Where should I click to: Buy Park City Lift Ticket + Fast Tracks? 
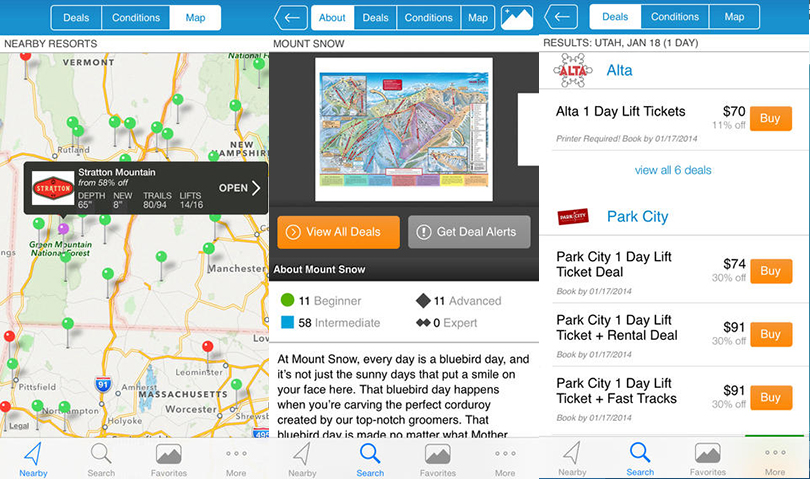coord(770,397)
